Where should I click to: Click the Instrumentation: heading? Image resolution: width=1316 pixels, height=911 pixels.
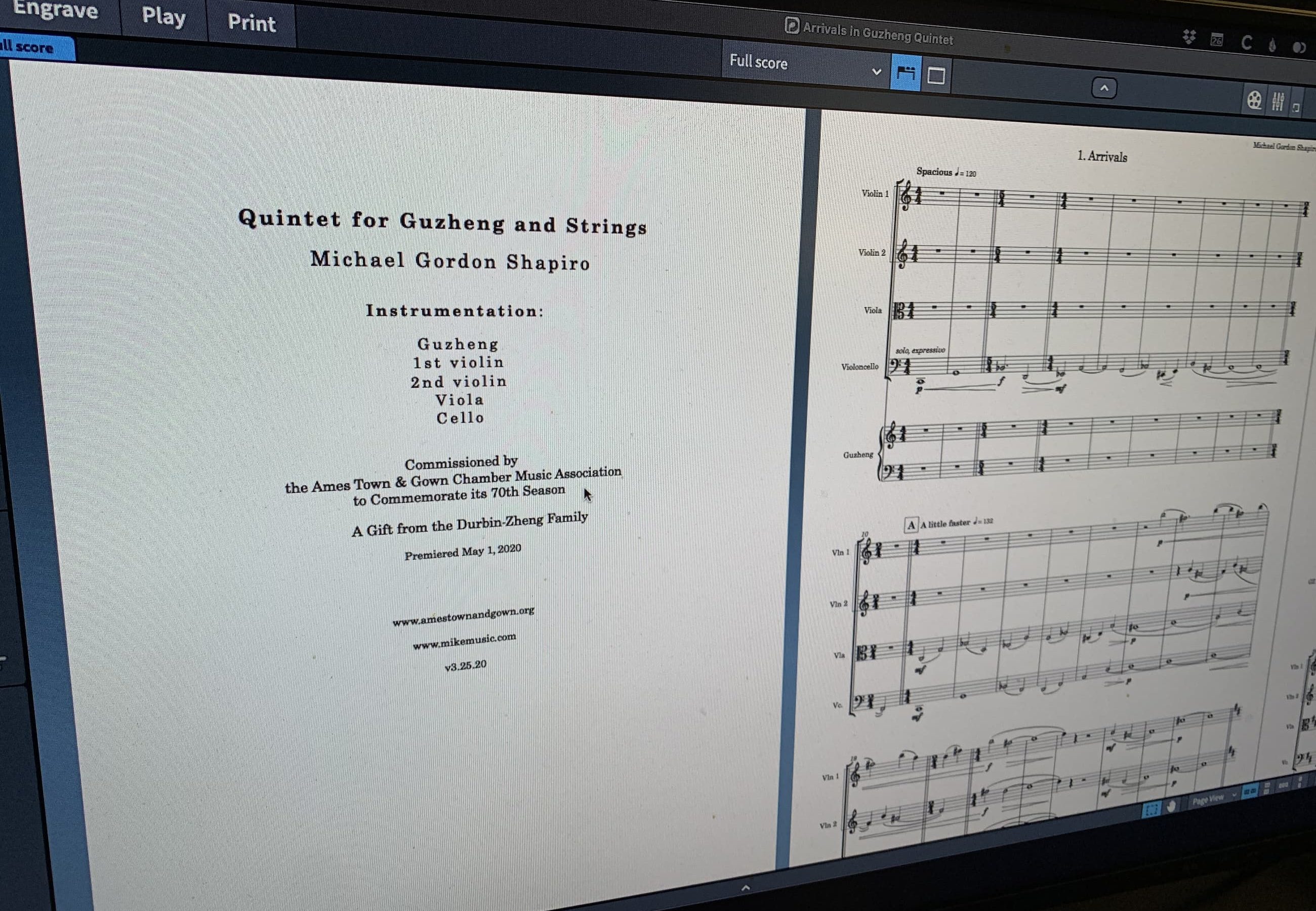[x=455, y=311]
